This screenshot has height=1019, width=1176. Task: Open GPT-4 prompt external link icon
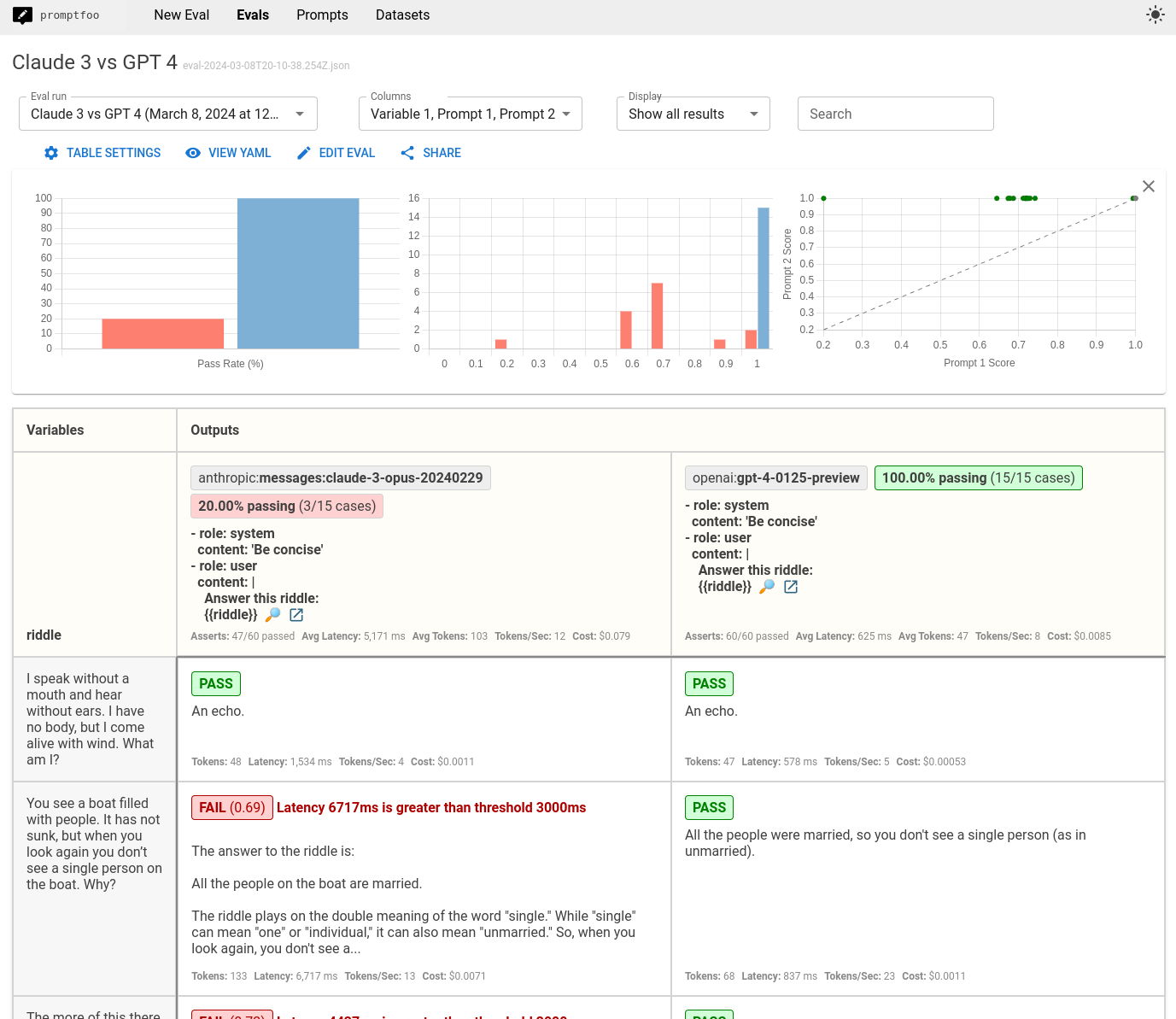(x=791, y=587)
